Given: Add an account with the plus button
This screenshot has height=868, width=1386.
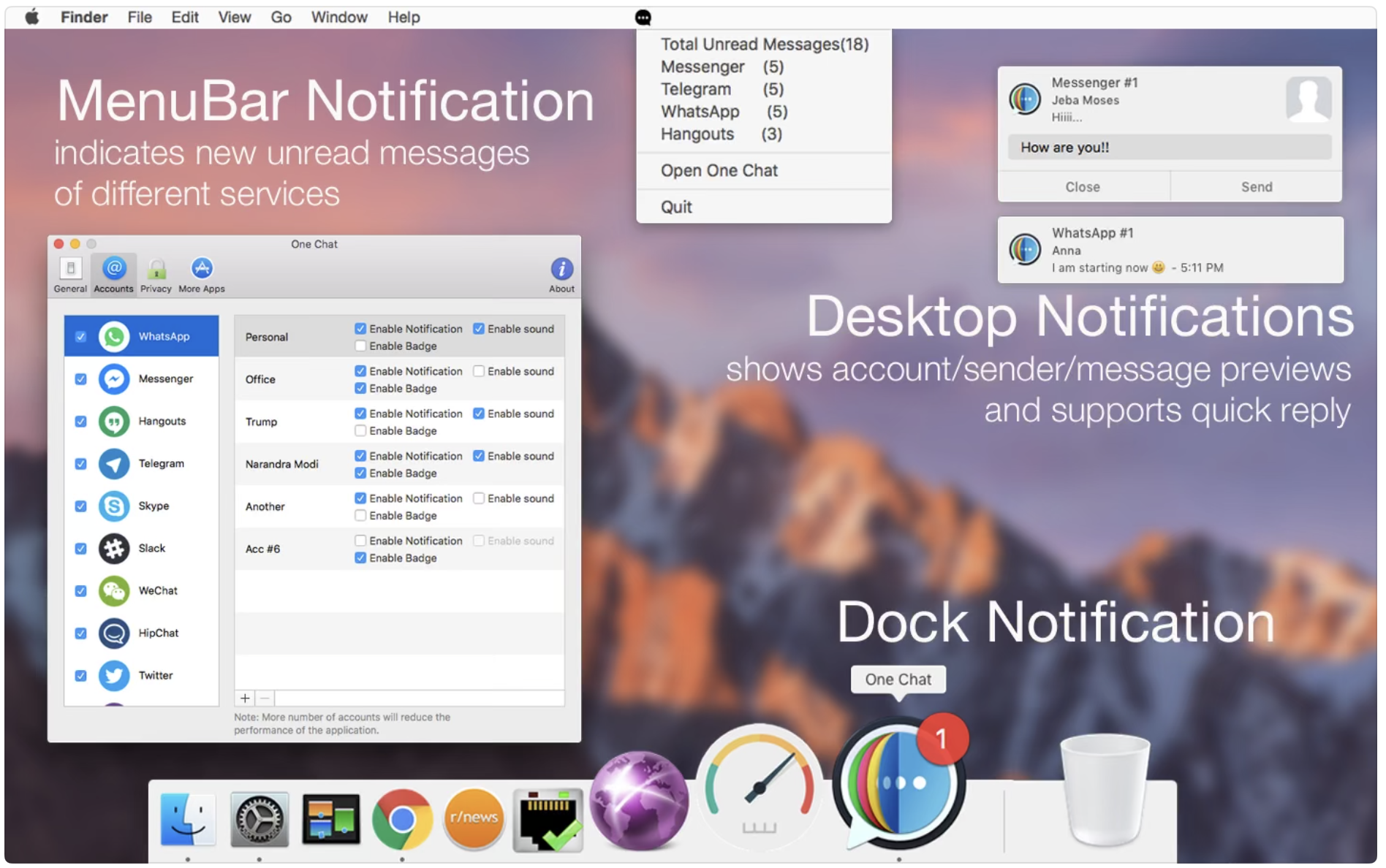Looking at the screenshot, I should [x=245, y=698].
